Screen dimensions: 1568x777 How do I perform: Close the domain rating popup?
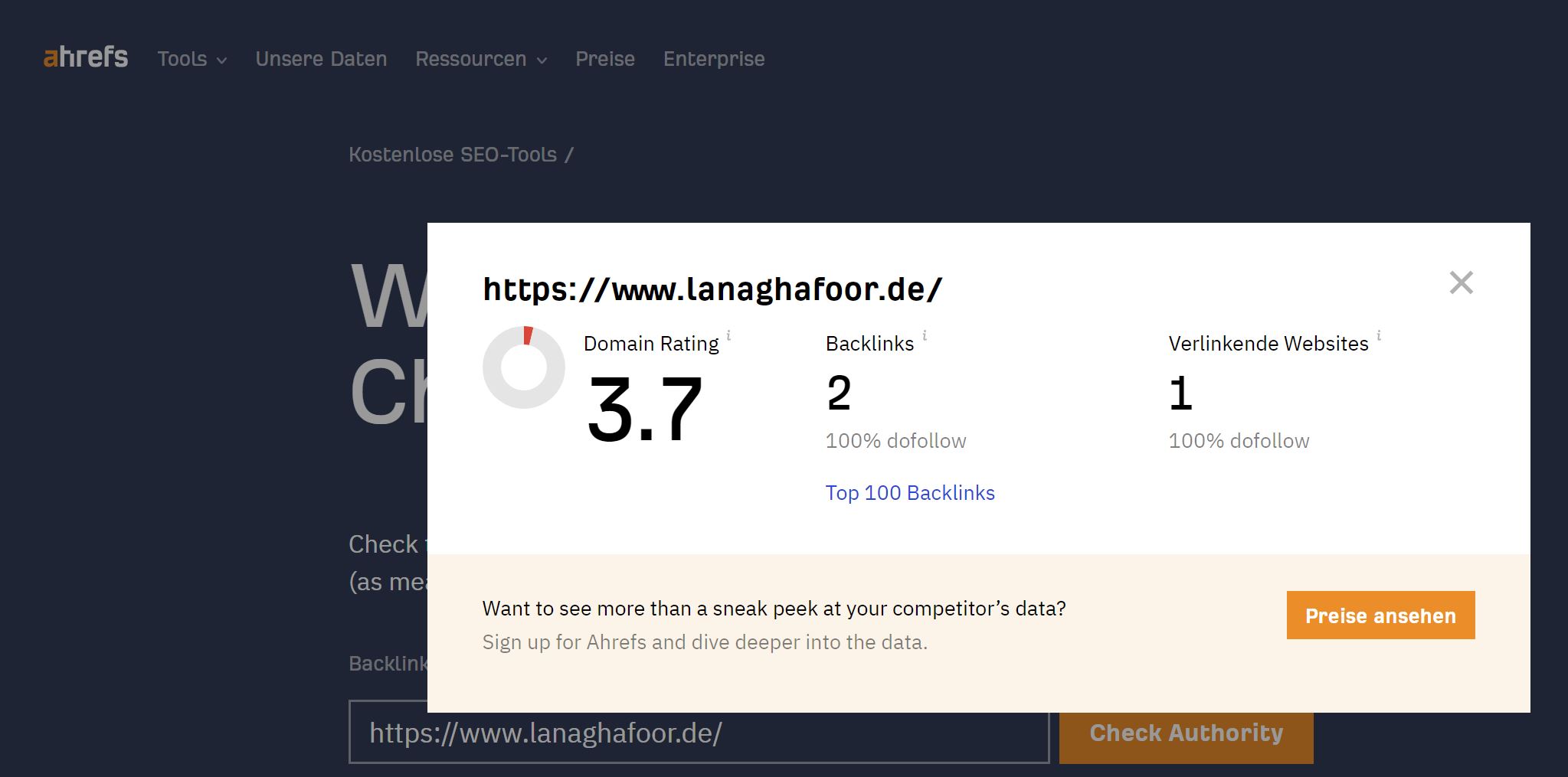pos(1461,282)
